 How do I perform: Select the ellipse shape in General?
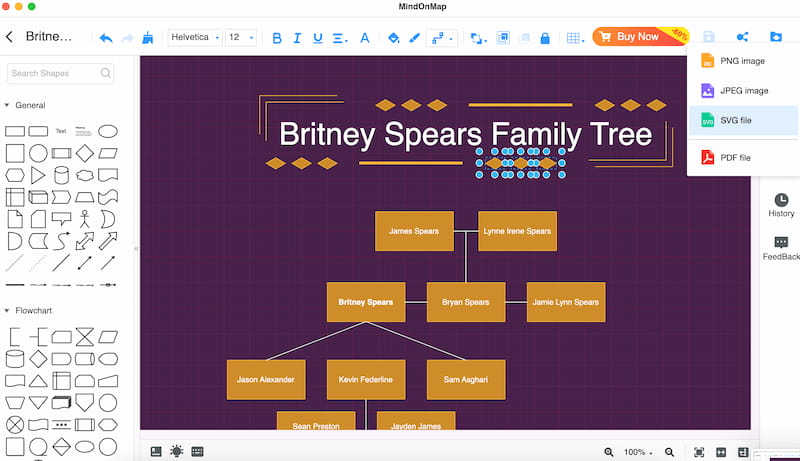pos(108,132)
